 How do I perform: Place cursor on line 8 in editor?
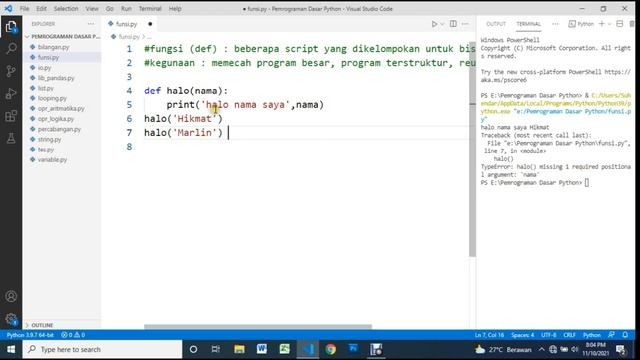306,147
